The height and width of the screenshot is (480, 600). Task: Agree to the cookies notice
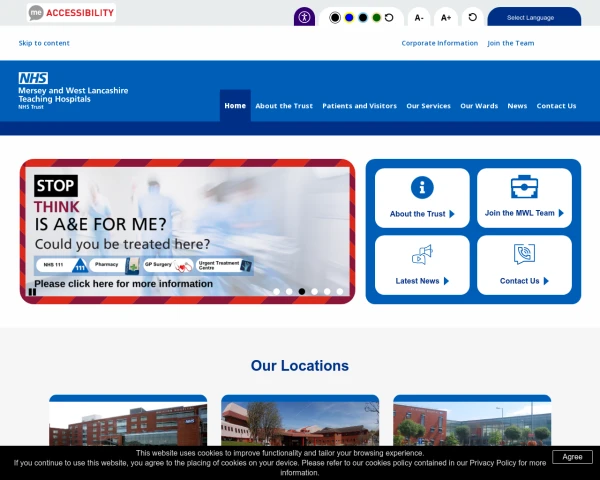point(572,457)
